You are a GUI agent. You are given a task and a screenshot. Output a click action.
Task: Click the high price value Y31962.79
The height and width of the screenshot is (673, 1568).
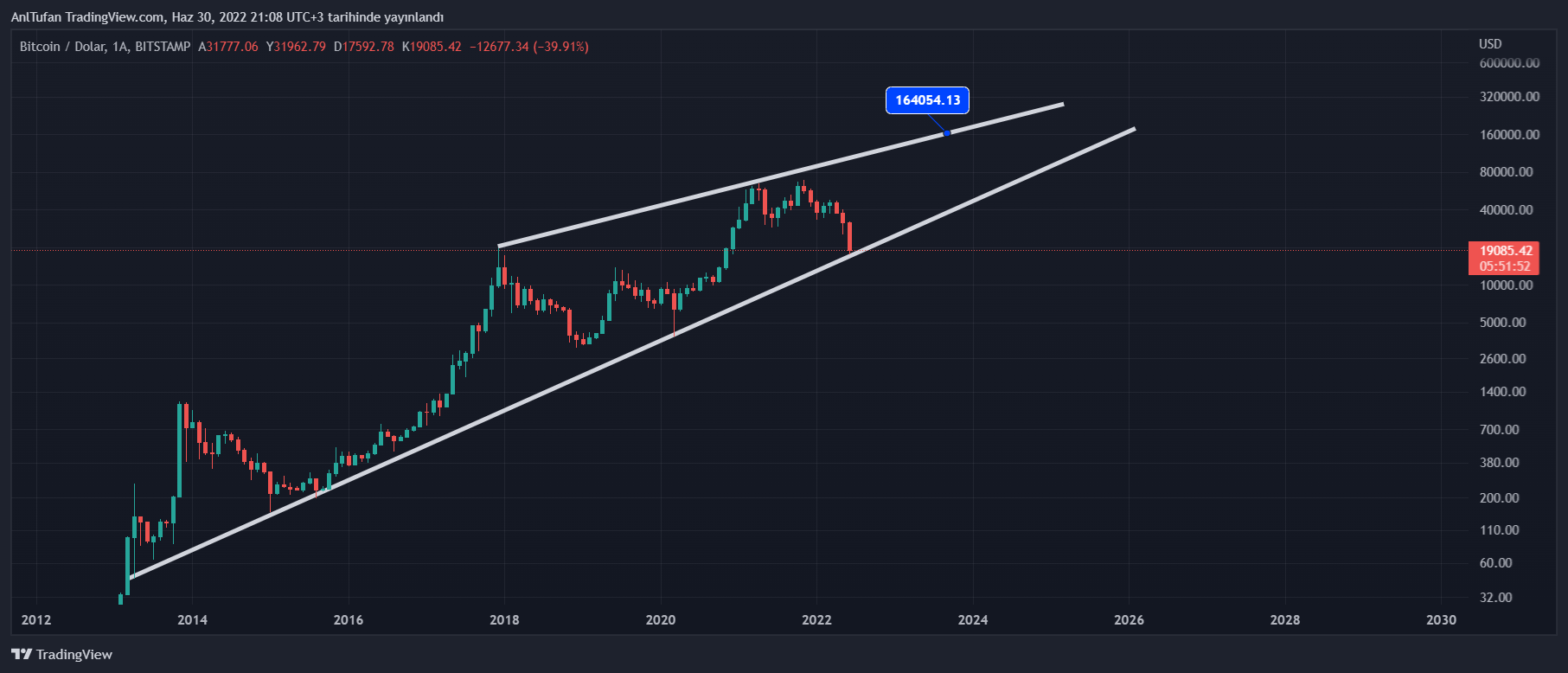296,47
